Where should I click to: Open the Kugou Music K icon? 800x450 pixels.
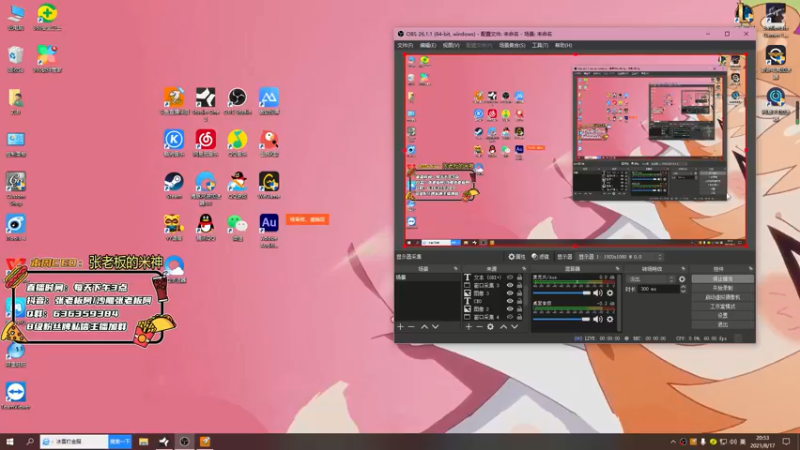click(x=173, y=143)
